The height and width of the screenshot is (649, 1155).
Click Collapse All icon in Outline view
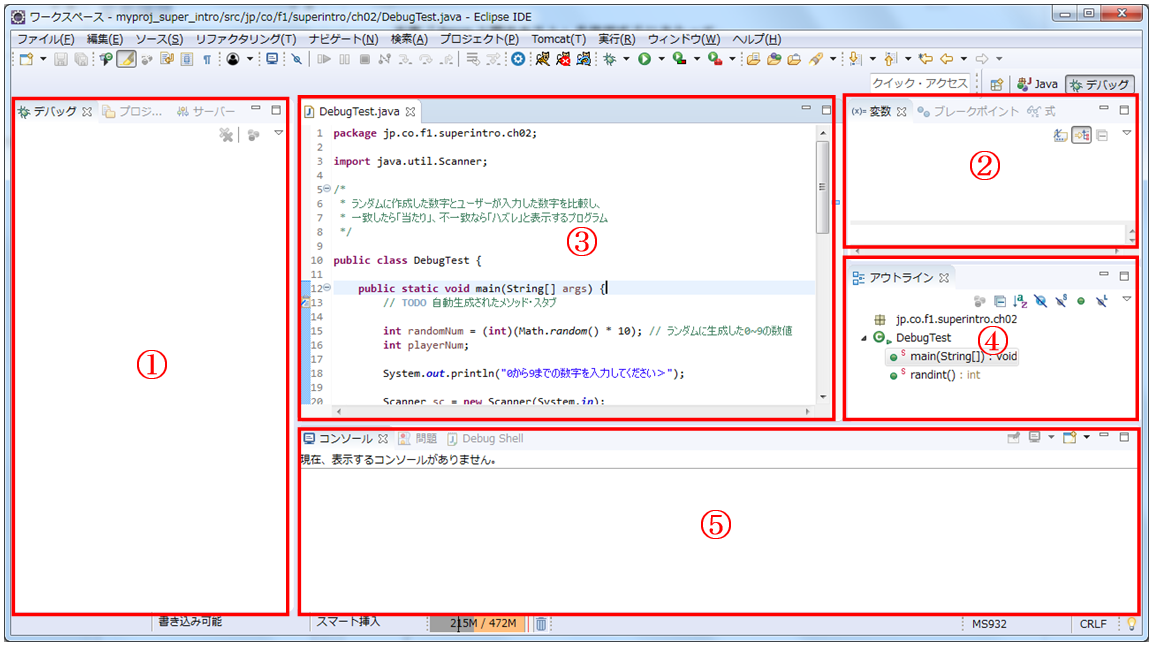click(1000, 300)
